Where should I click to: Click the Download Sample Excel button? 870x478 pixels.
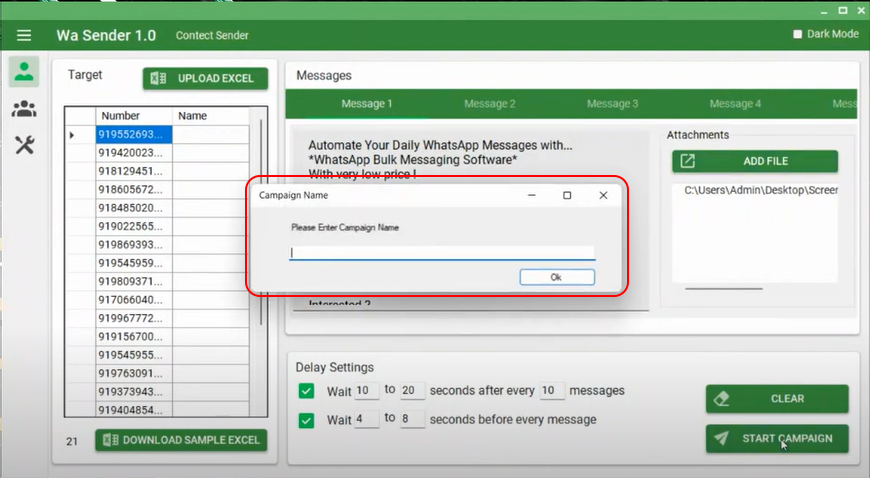pyautogui.click(x=181, y=440)
